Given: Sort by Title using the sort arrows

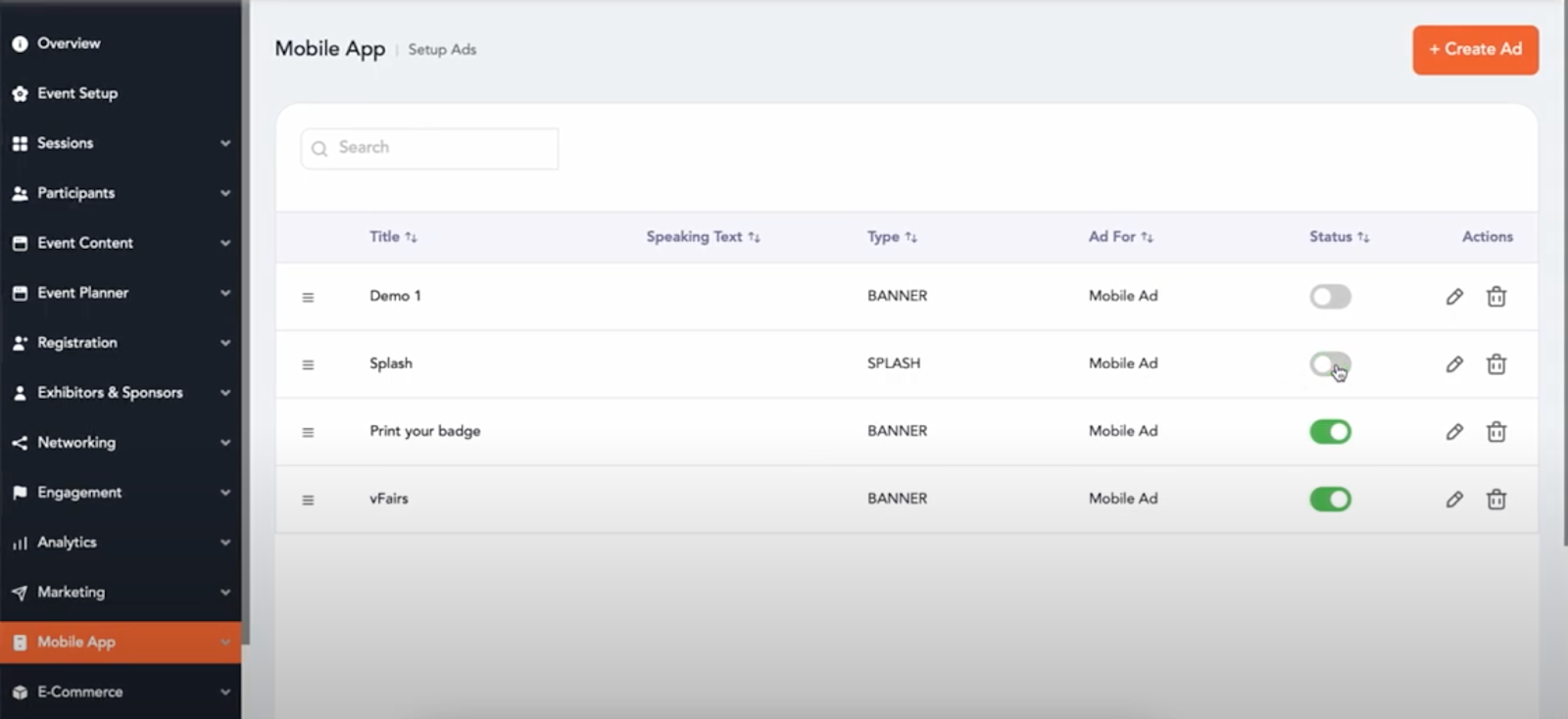Looking at the screenshot, I should point(411,237).
